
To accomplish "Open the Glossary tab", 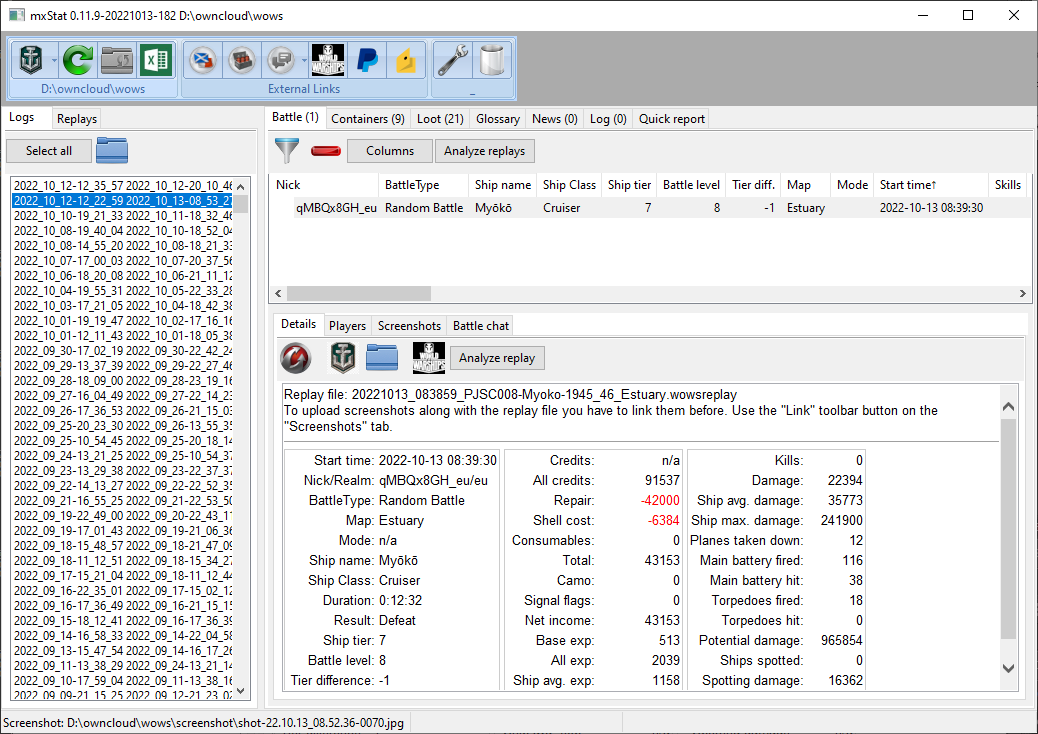I will 498,118.
